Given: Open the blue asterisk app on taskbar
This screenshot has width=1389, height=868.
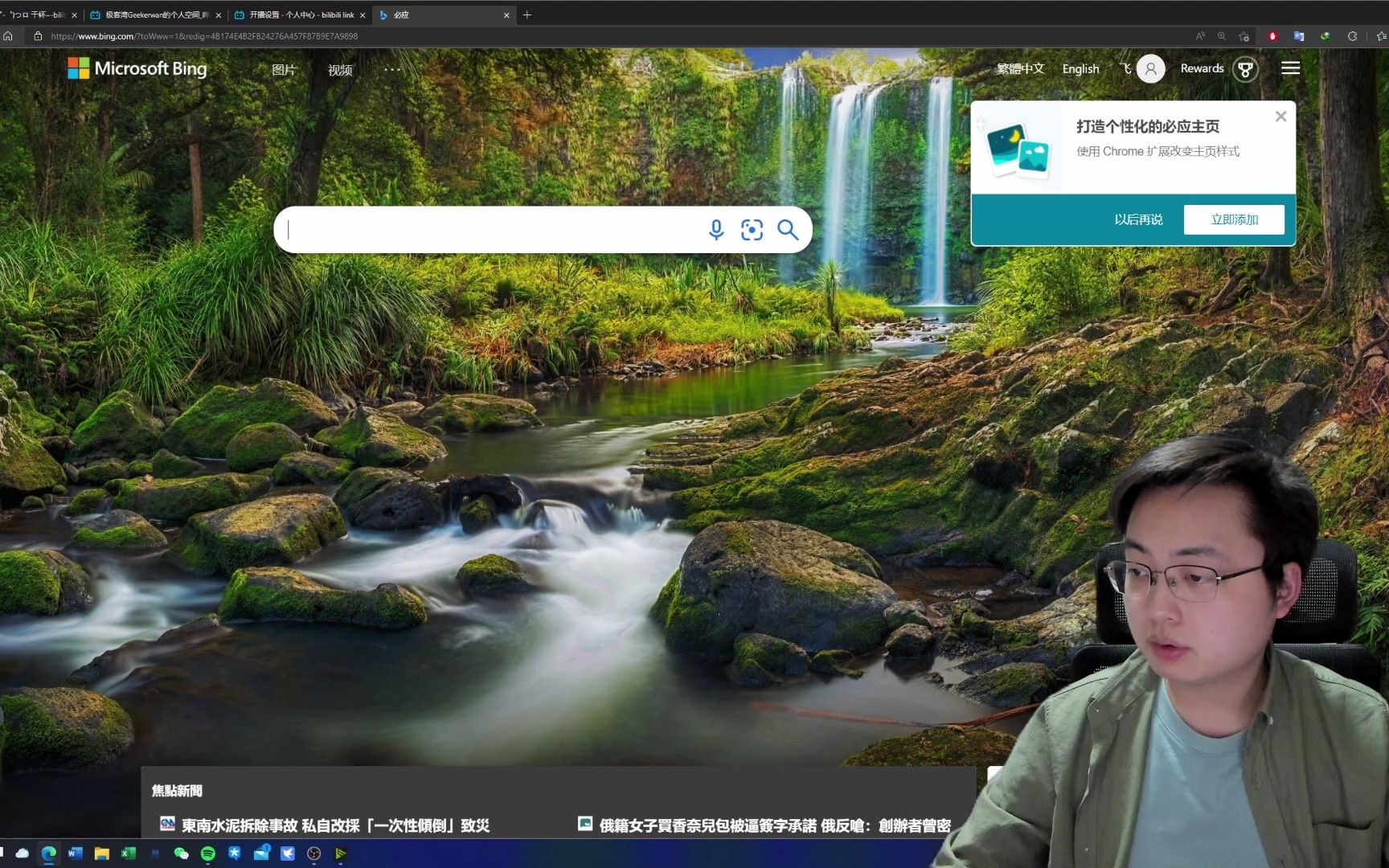Looking at the screenshot, I should point(234,854).
